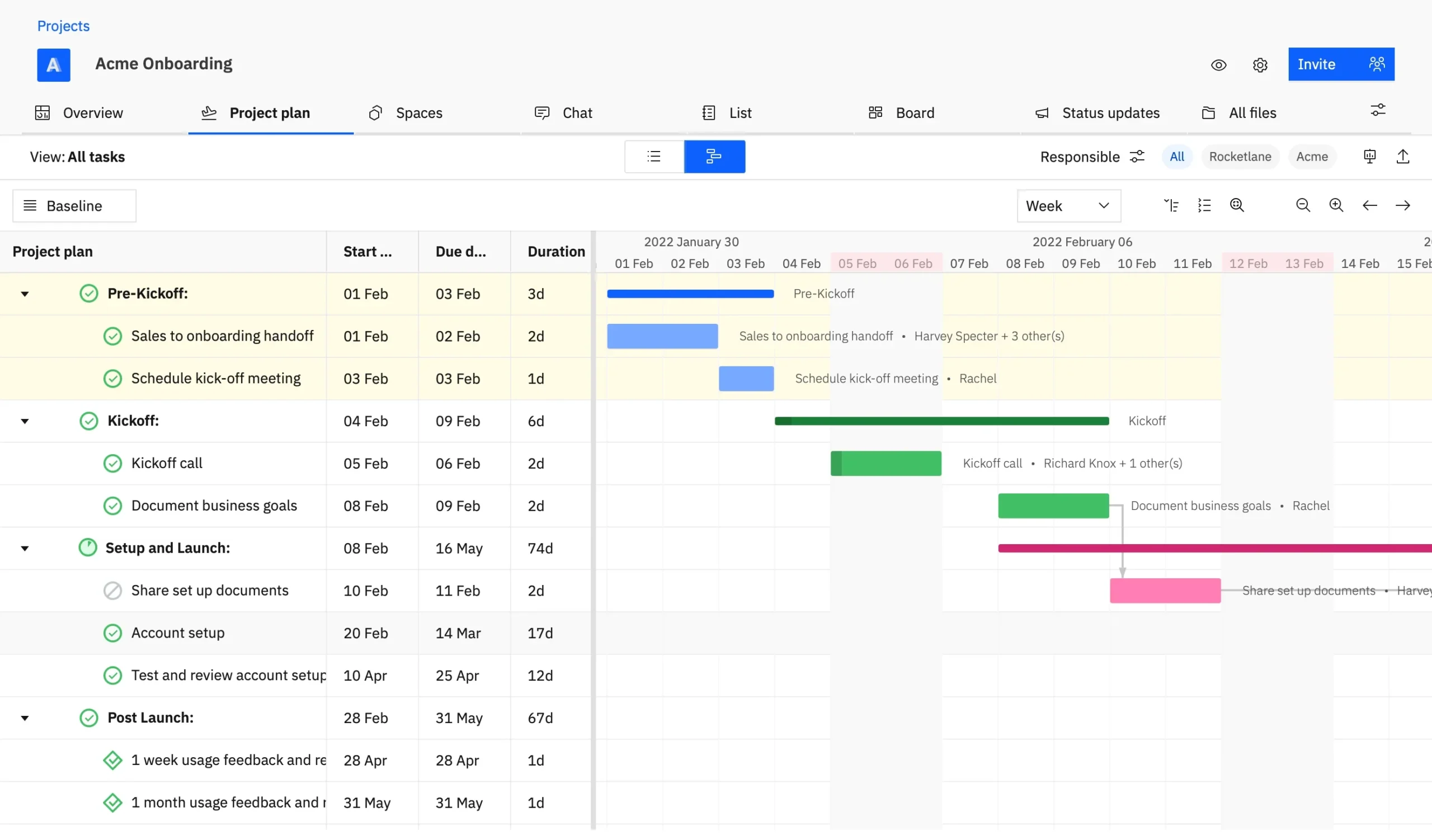
Task: Select the list view toggle
Action: 653,156
